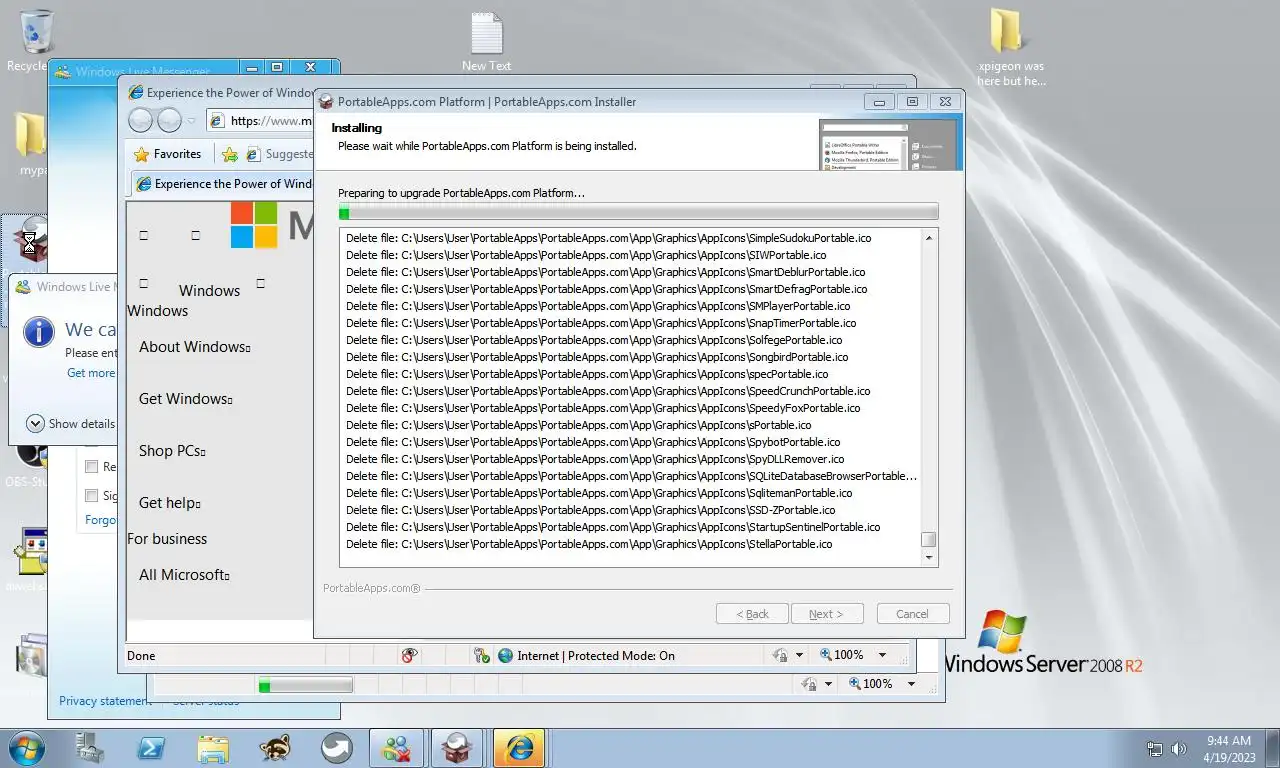Click the security report icon beside the Internet zone
Screen dimensions: 1280x768
[481, 655]
